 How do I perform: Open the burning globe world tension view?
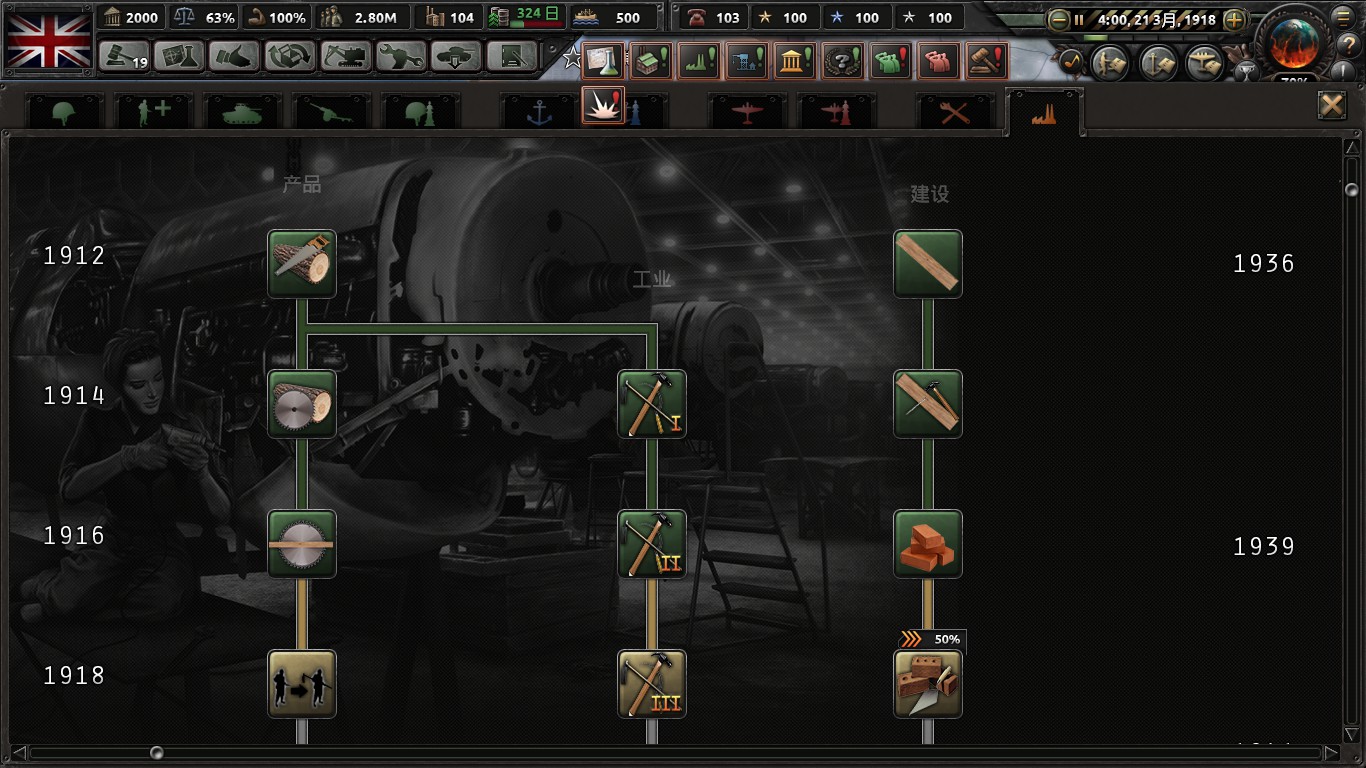click(x=1295, y=42)
